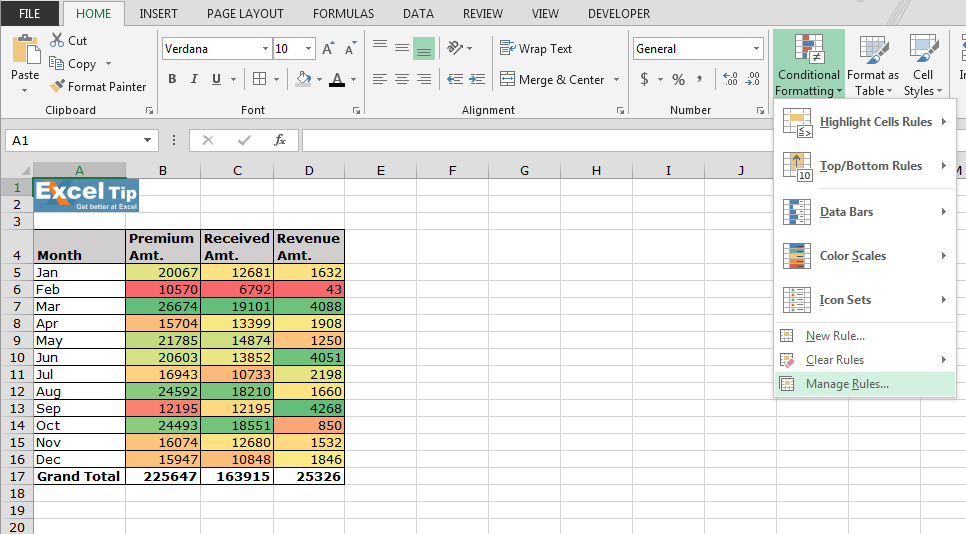
Task: Click the Cut scissors icon
Action: (x=57, y=41)
